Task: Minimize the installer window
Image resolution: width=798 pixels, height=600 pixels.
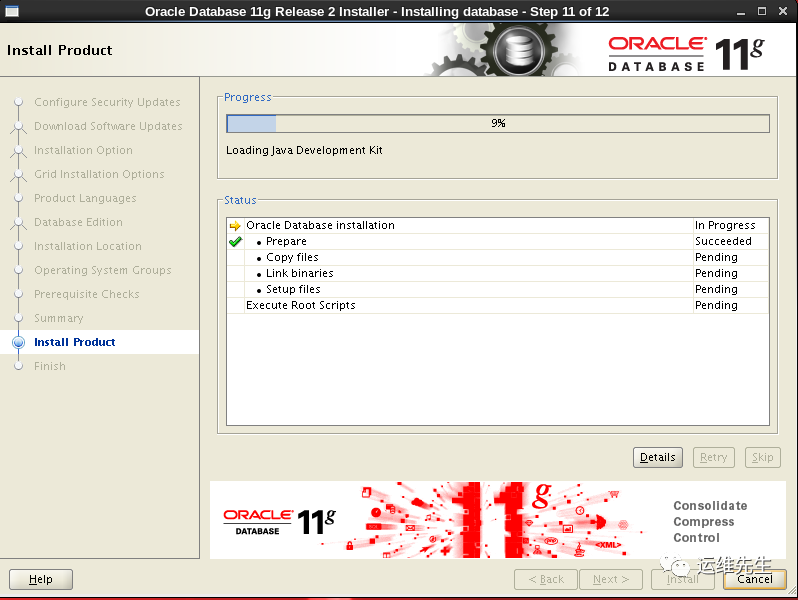Action: pos(740,12)
